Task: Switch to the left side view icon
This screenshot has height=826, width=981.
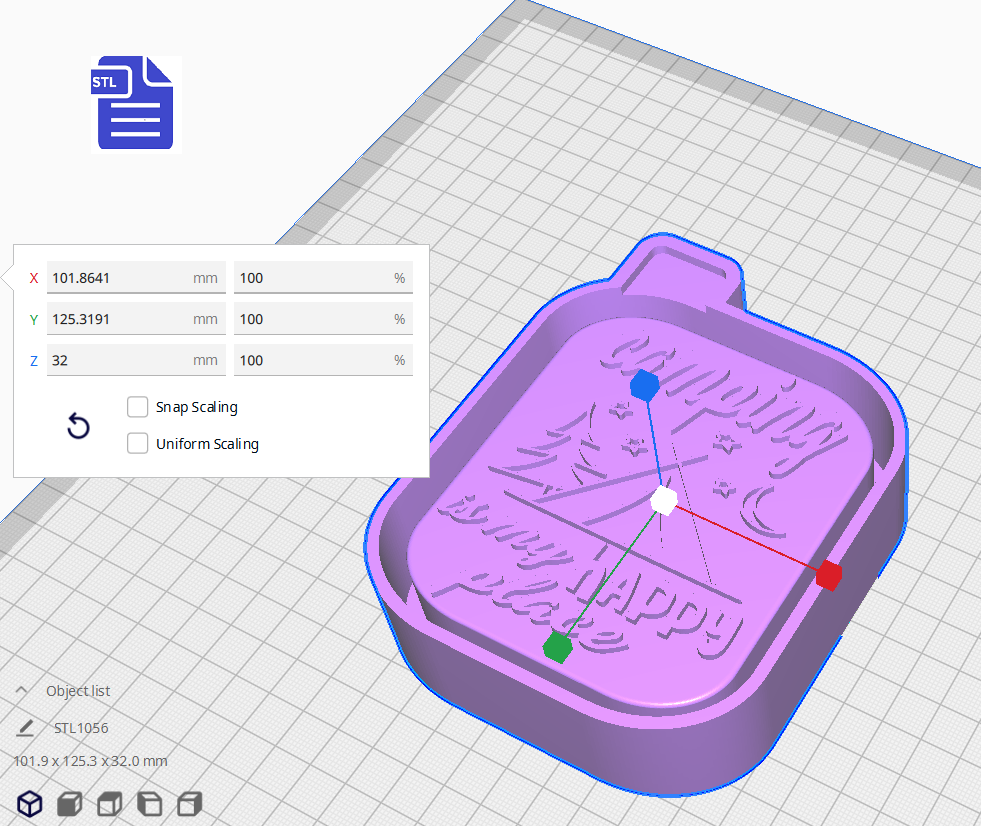Action: (148, 803)
